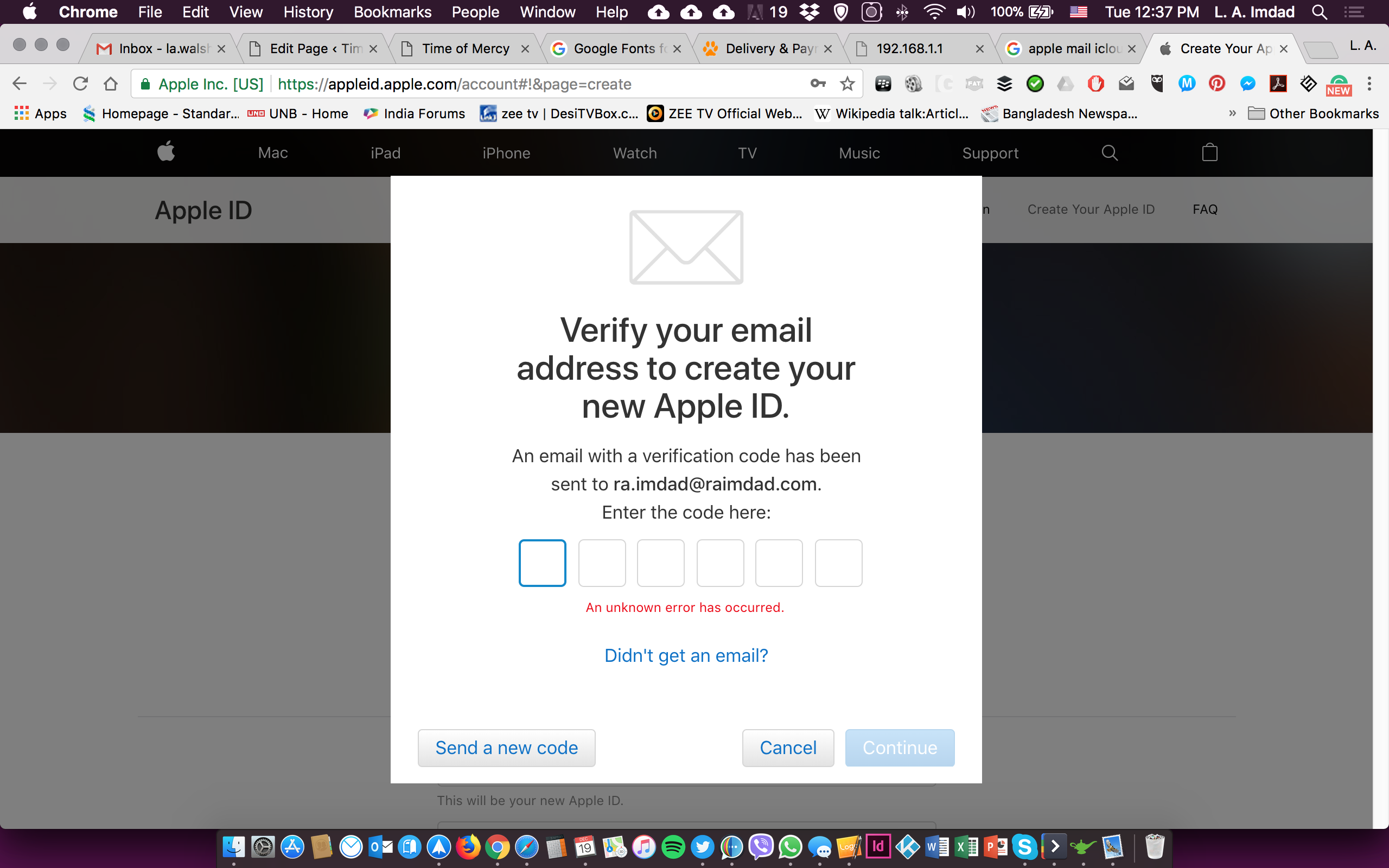
Task: Open the Apple Music menu item
Action: (x=859, y=153)
